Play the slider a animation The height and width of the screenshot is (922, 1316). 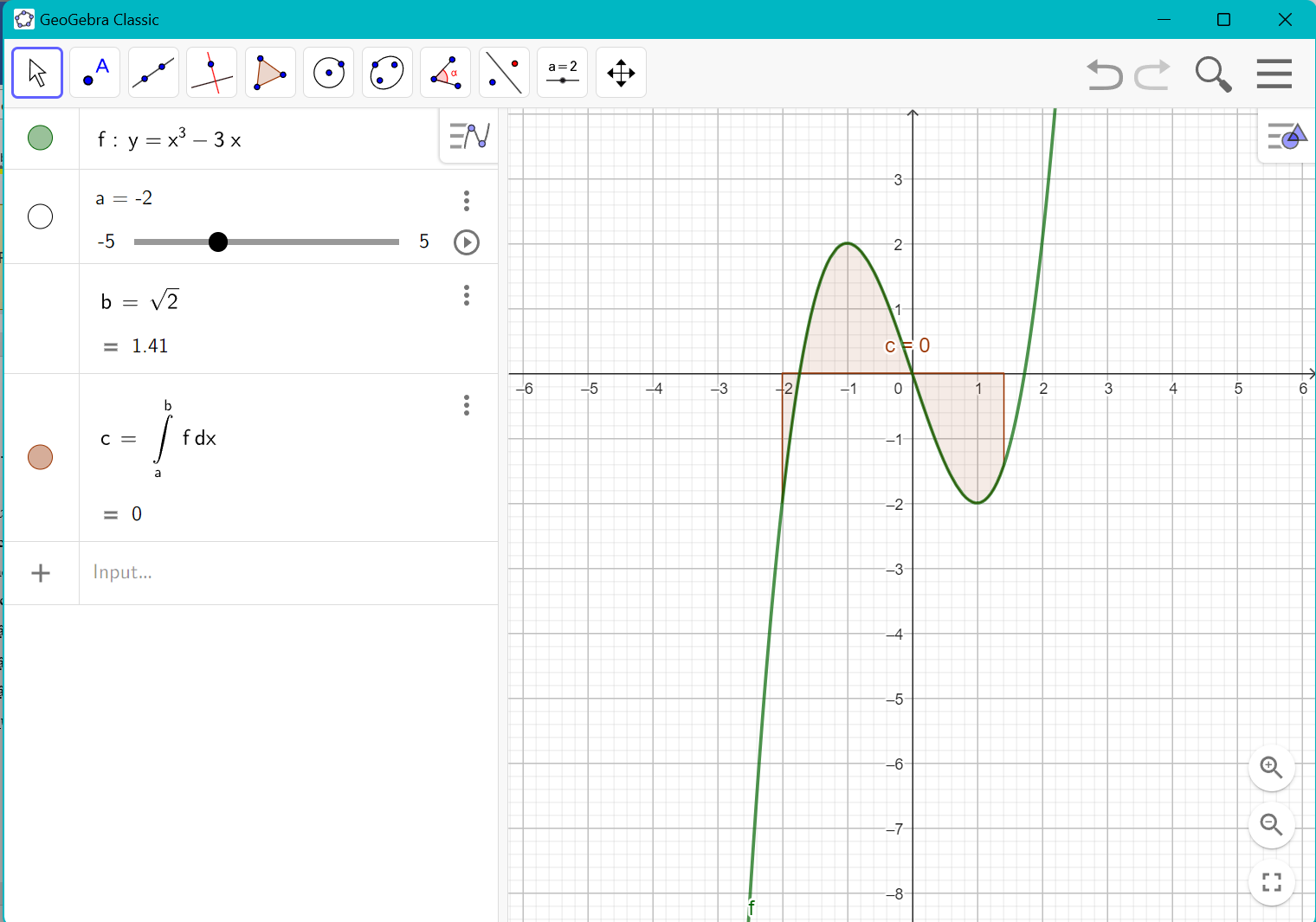pyautogui.click(x=467, y=242)
